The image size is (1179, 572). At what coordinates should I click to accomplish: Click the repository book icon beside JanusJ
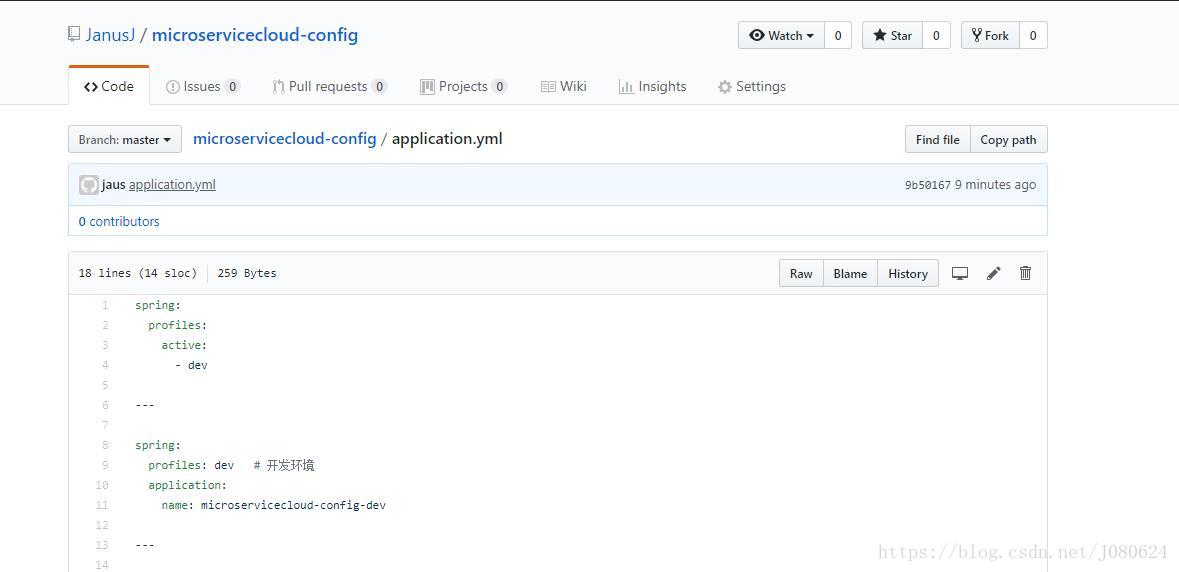[x=74, y=35]
